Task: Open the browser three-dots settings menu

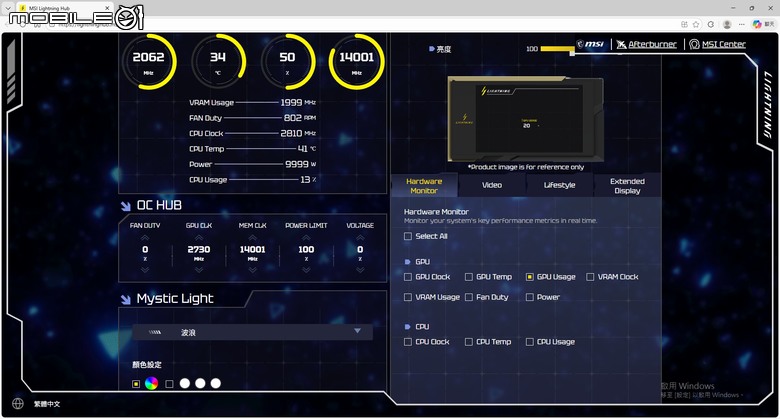Action: coord(742,24)
